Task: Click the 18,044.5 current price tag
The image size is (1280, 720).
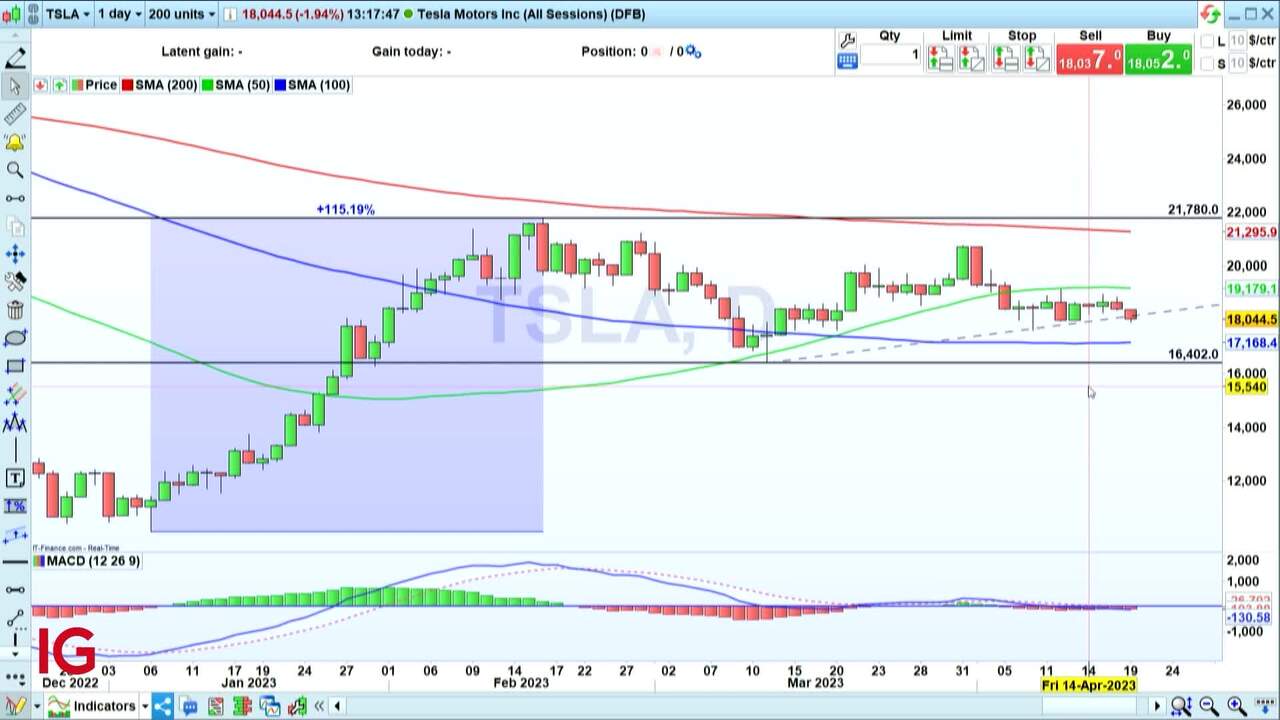Action: (1251, 319)
